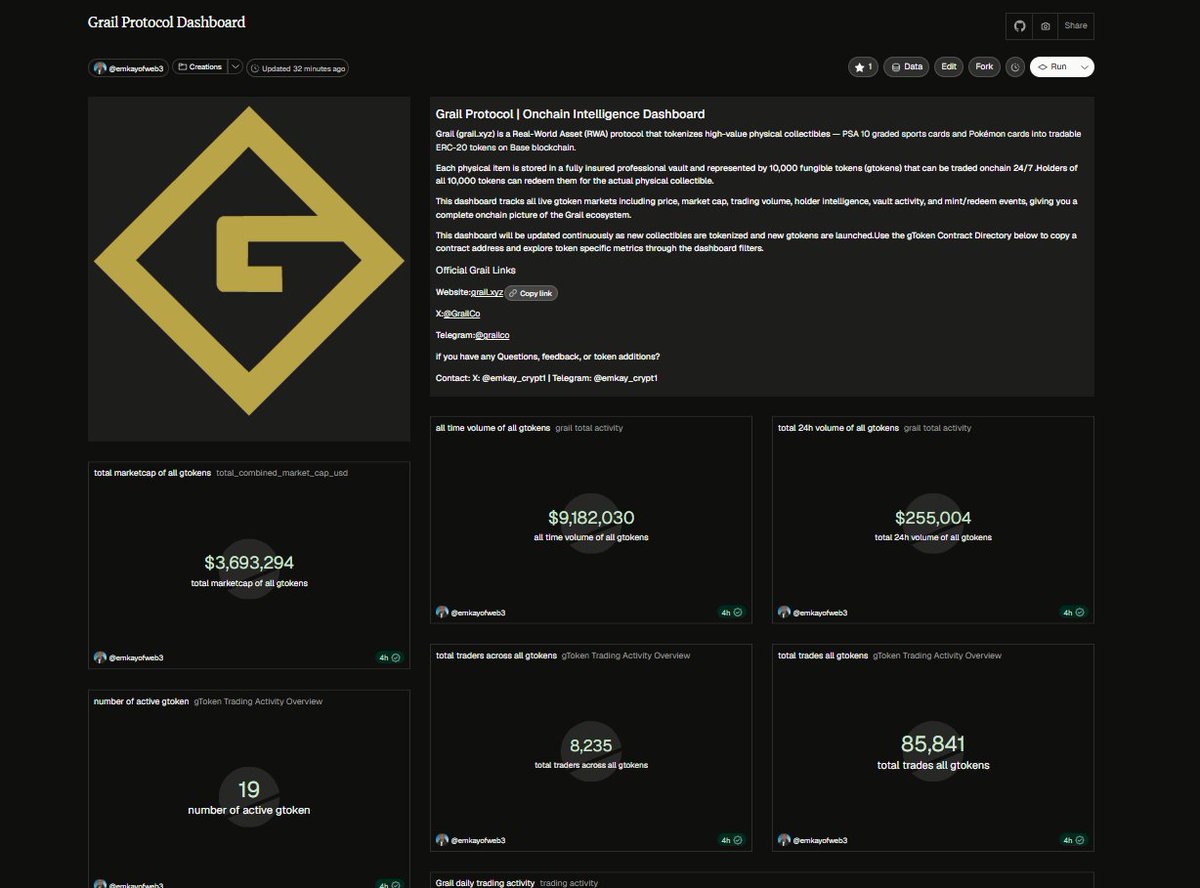The height and width of the screenshot is (888, 1200).
Task: Open @emkayofweb3 on all time volume card
Action: [478, 612]
